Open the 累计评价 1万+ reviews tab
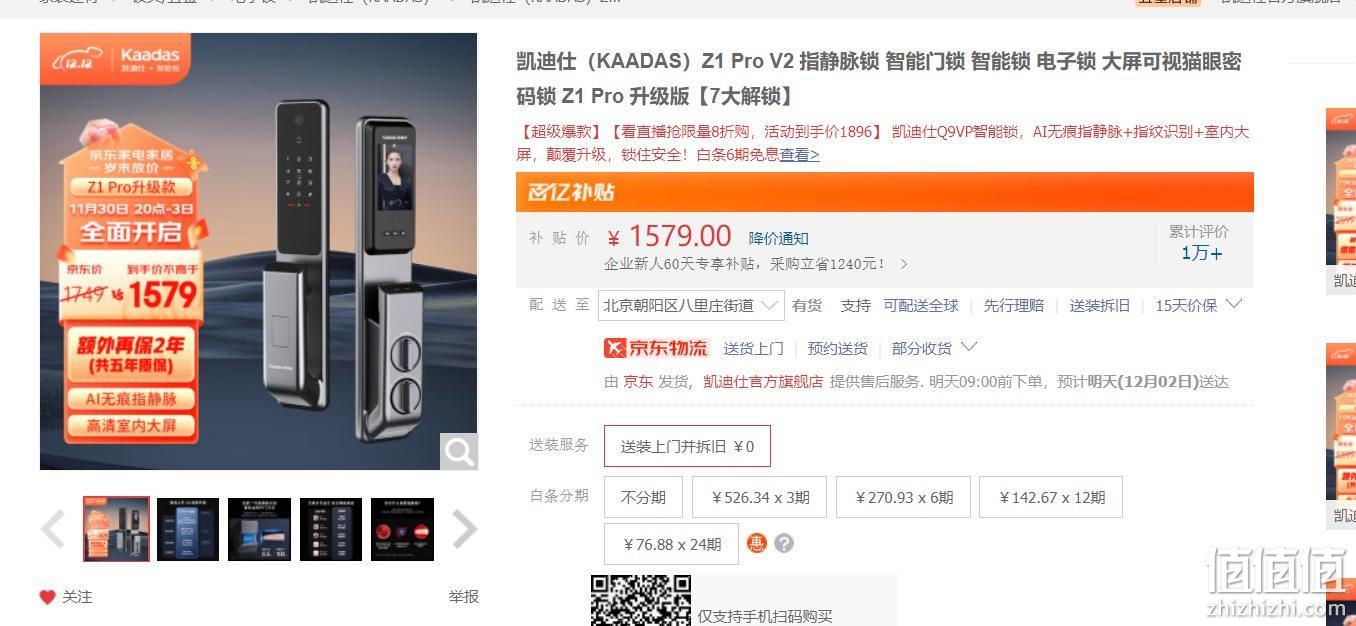This screenshot has height=626, width=1356. click(1200, 242)
